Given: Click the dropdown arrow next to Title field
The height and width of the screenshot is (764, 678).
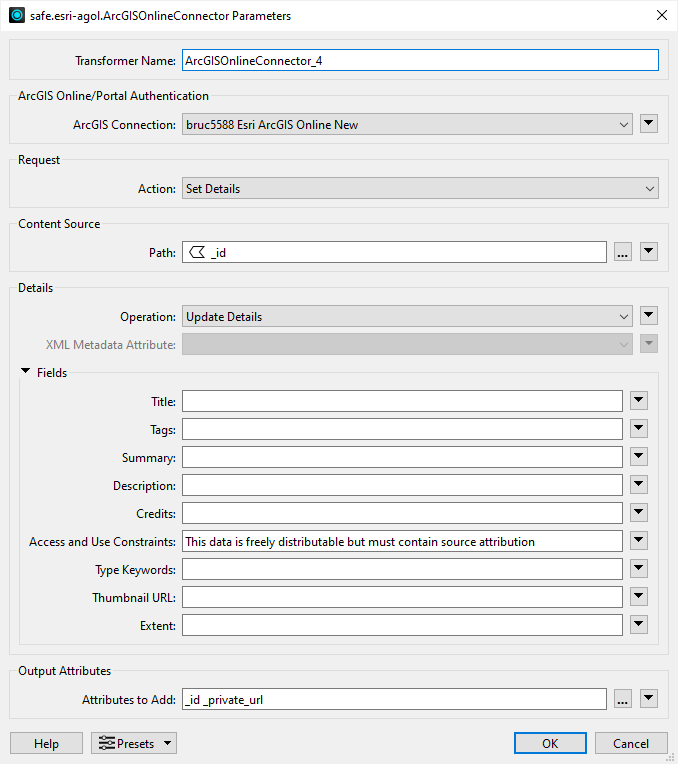Looking at the screenshot, I should (x=639, y=401).
